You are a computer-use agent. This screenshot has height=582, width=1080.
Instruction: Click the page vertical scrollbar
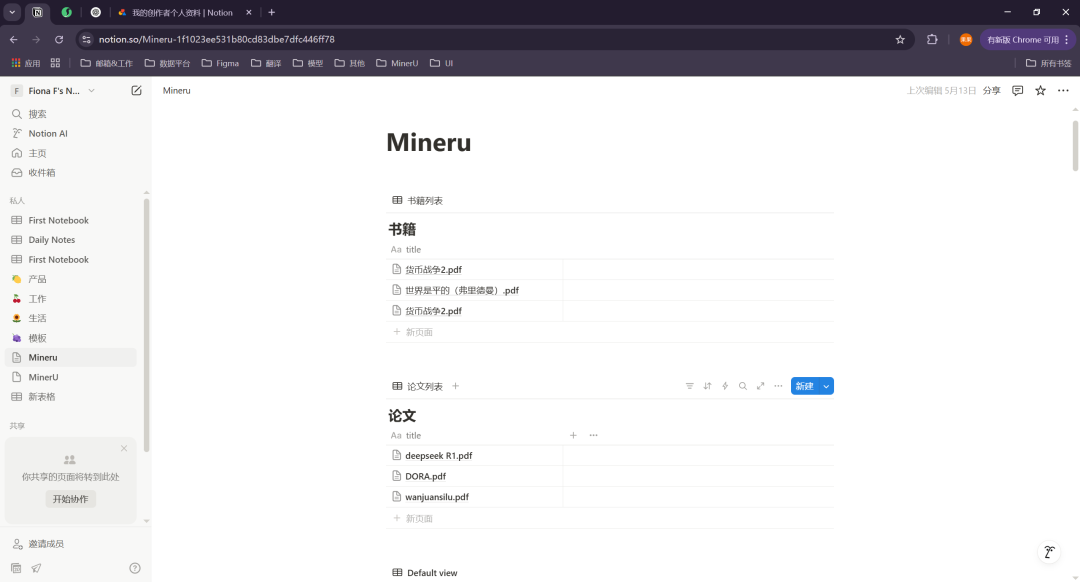[1075, 145]
